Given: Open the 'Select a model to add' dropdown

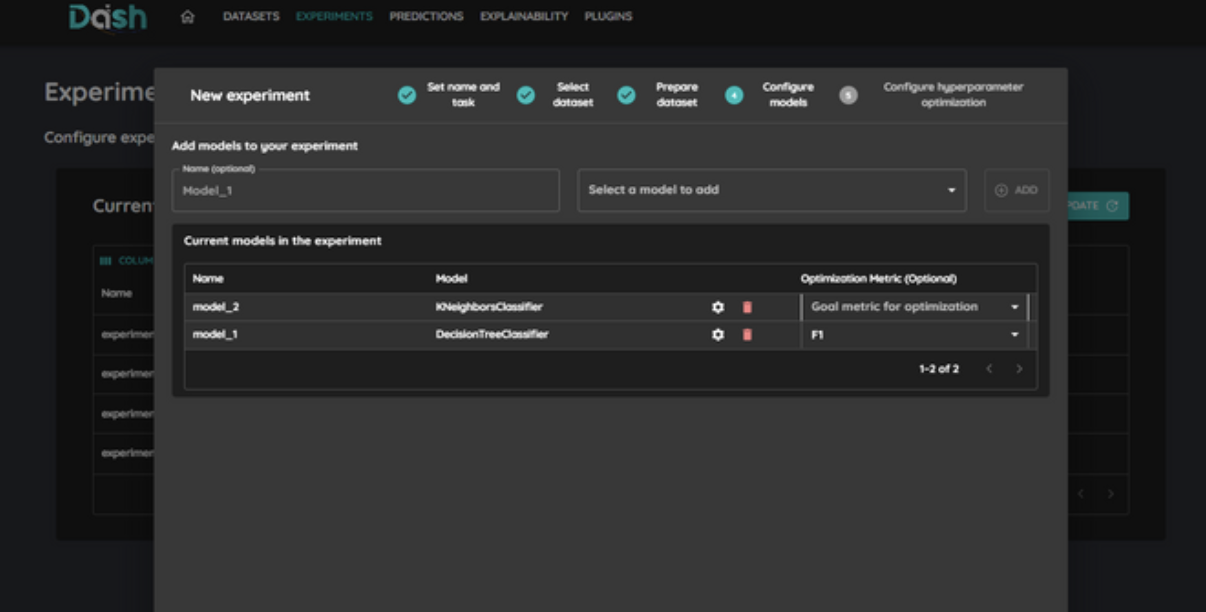Looking at the screenshot, I should (x=771, y=190).
